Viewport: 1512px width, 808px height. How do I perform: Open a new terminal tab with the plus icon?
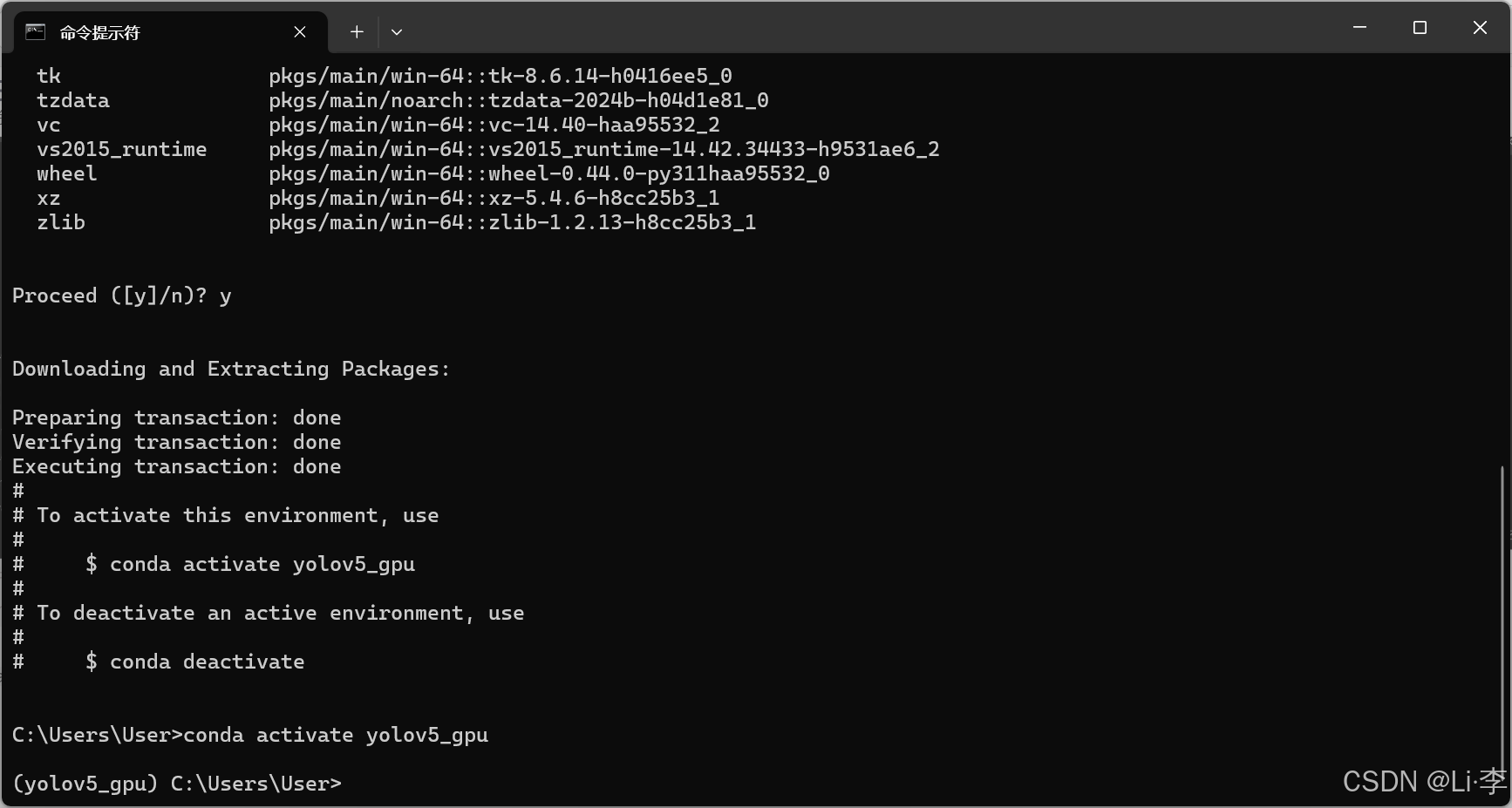click(x=356, y=31)
